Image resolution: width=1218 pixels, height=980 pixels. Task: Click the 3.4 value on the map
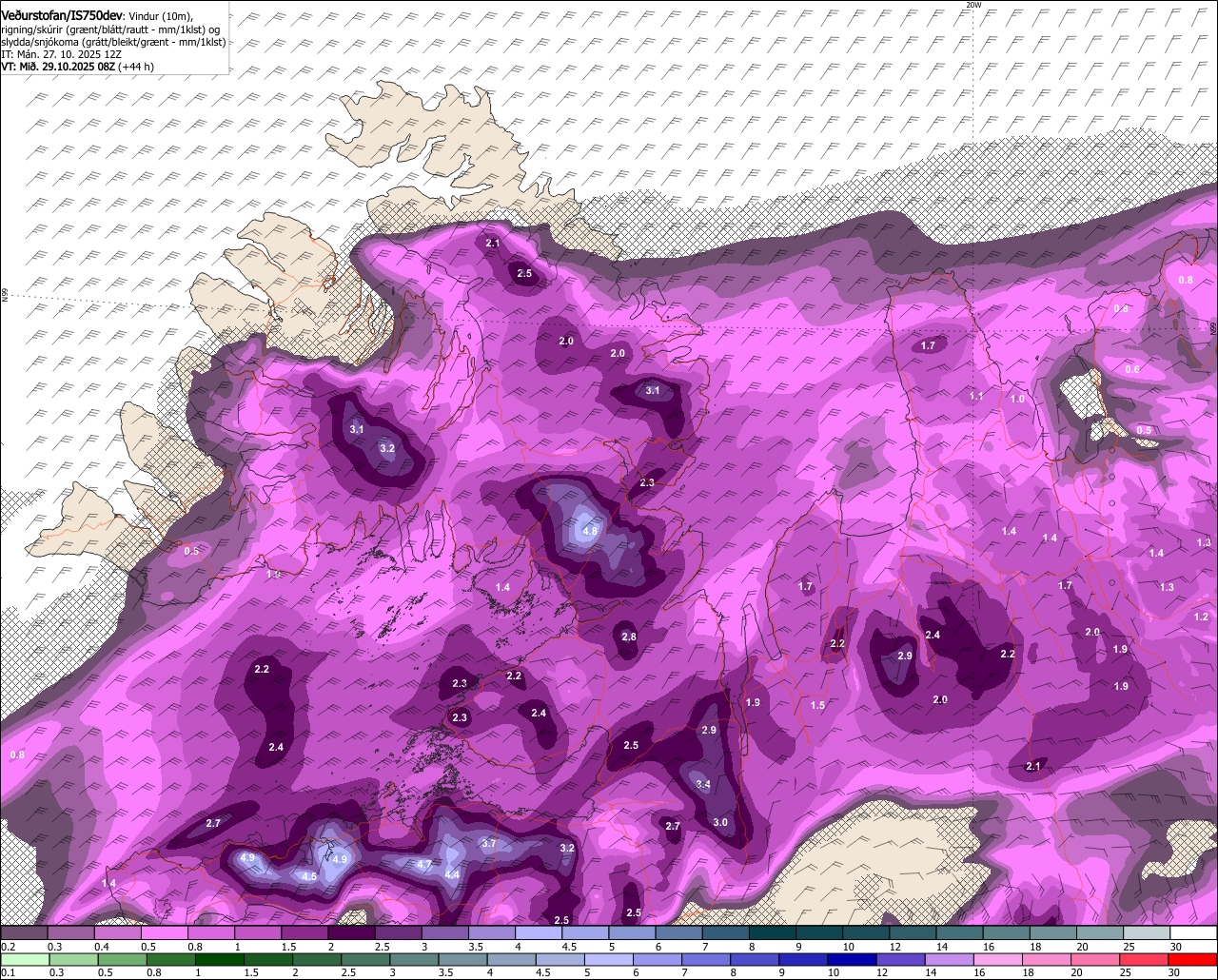coord(703,784)
